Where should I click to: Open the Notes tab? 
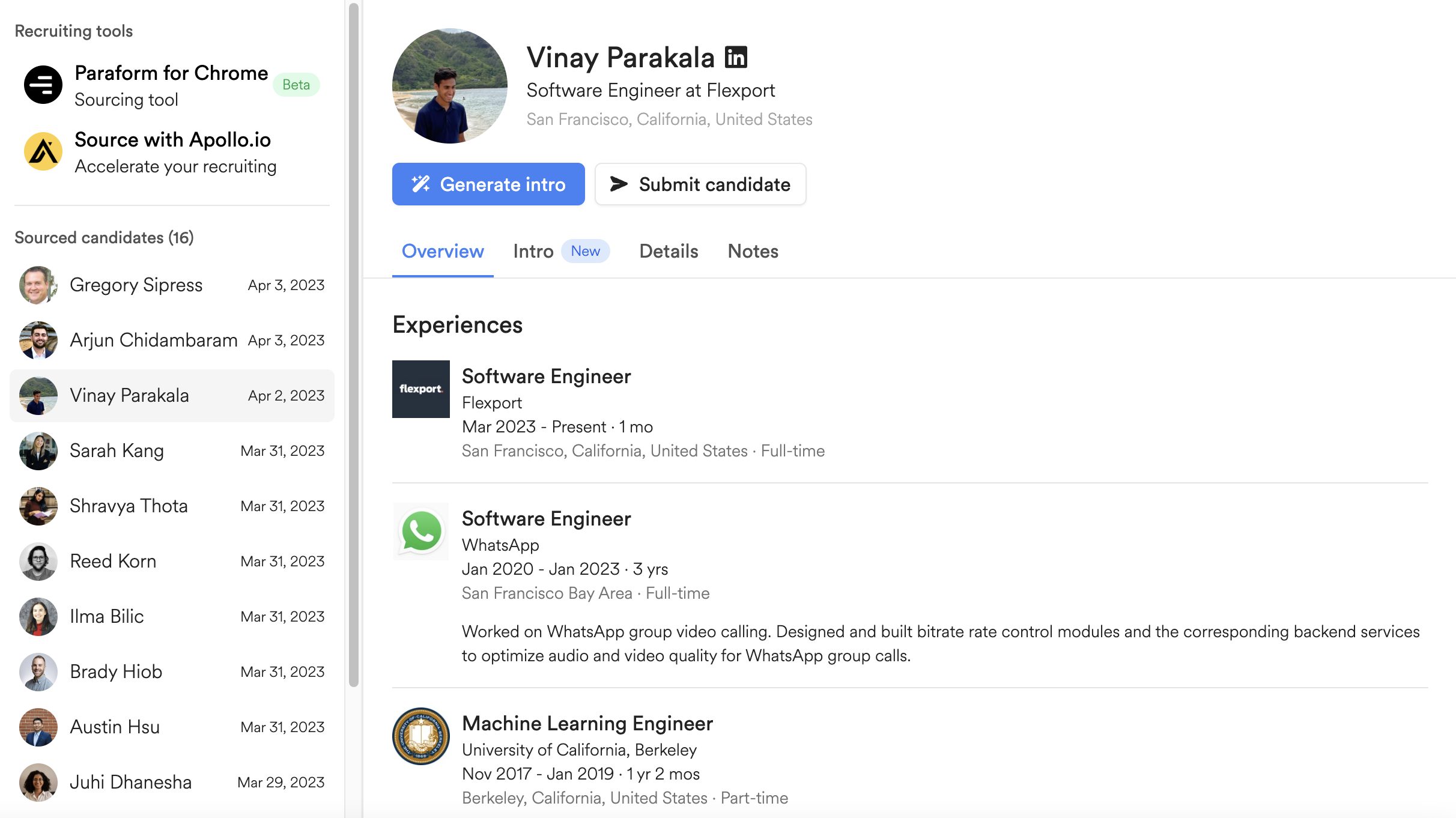[753, 251]
